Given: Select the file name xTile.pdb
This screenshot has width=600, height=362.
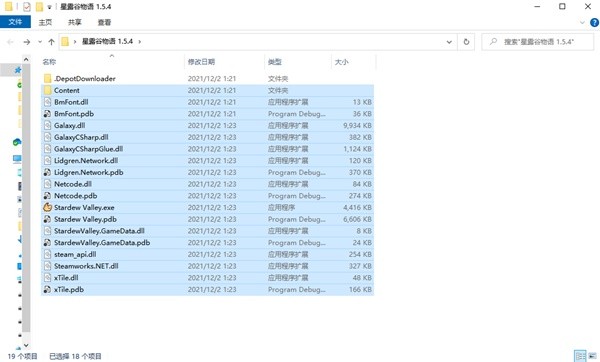Looking at the screenshot, I should (x=69, y=289).
